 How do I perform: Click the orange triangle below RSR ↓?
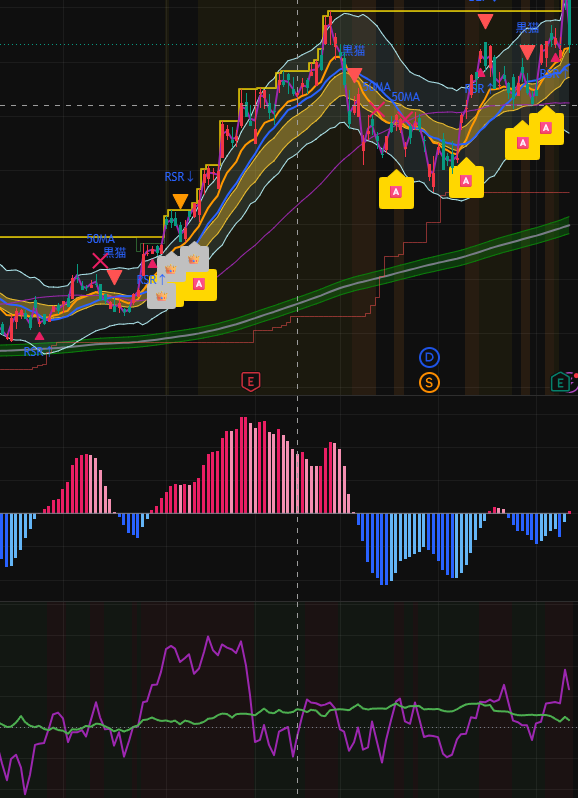point(180,202)
